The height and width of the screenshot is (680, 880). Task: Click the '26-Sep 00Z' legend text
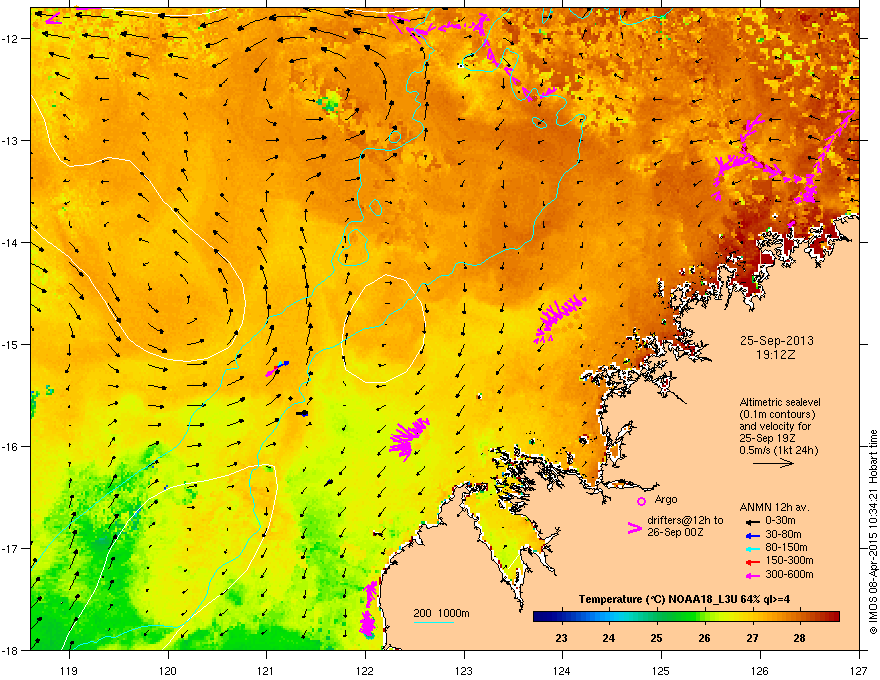675,532
